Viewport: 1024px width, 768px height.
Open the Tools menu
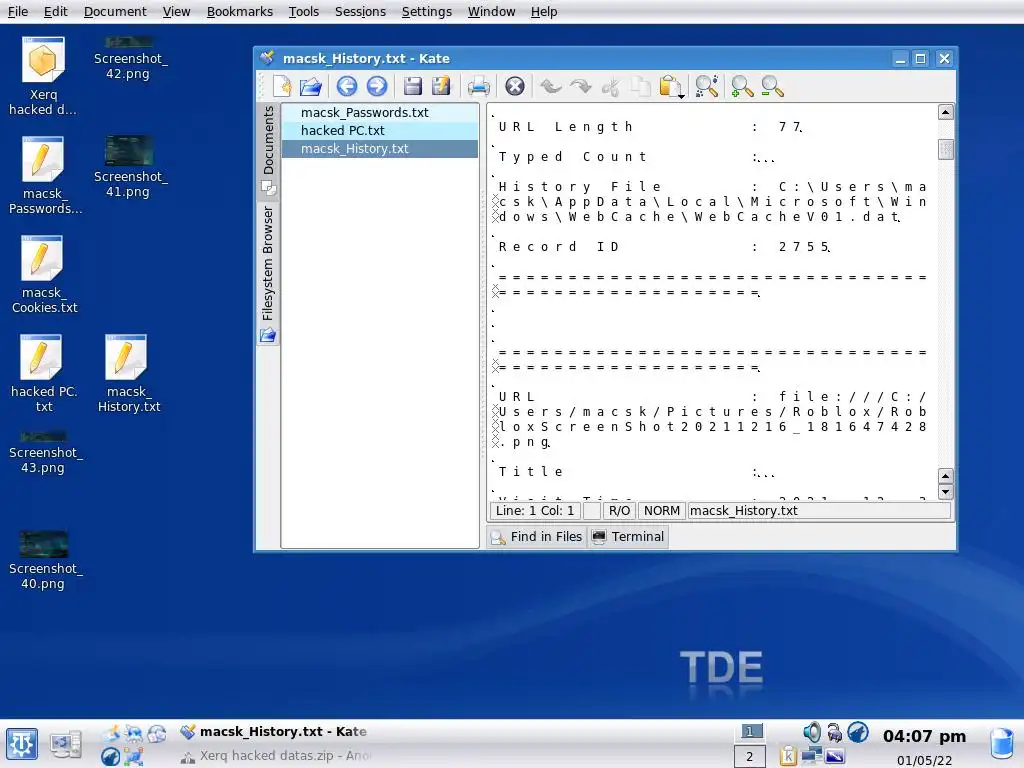click(x=304, y=12)
